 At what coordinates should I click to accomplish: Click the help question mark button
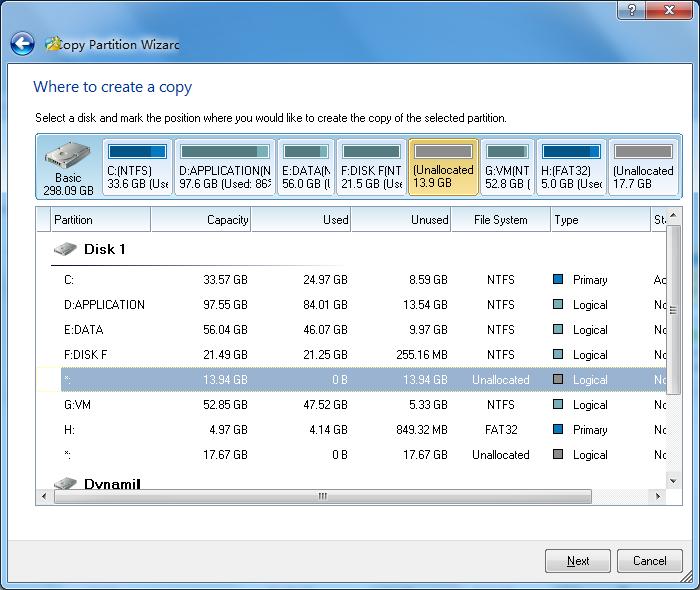click(x=632, y=10)
